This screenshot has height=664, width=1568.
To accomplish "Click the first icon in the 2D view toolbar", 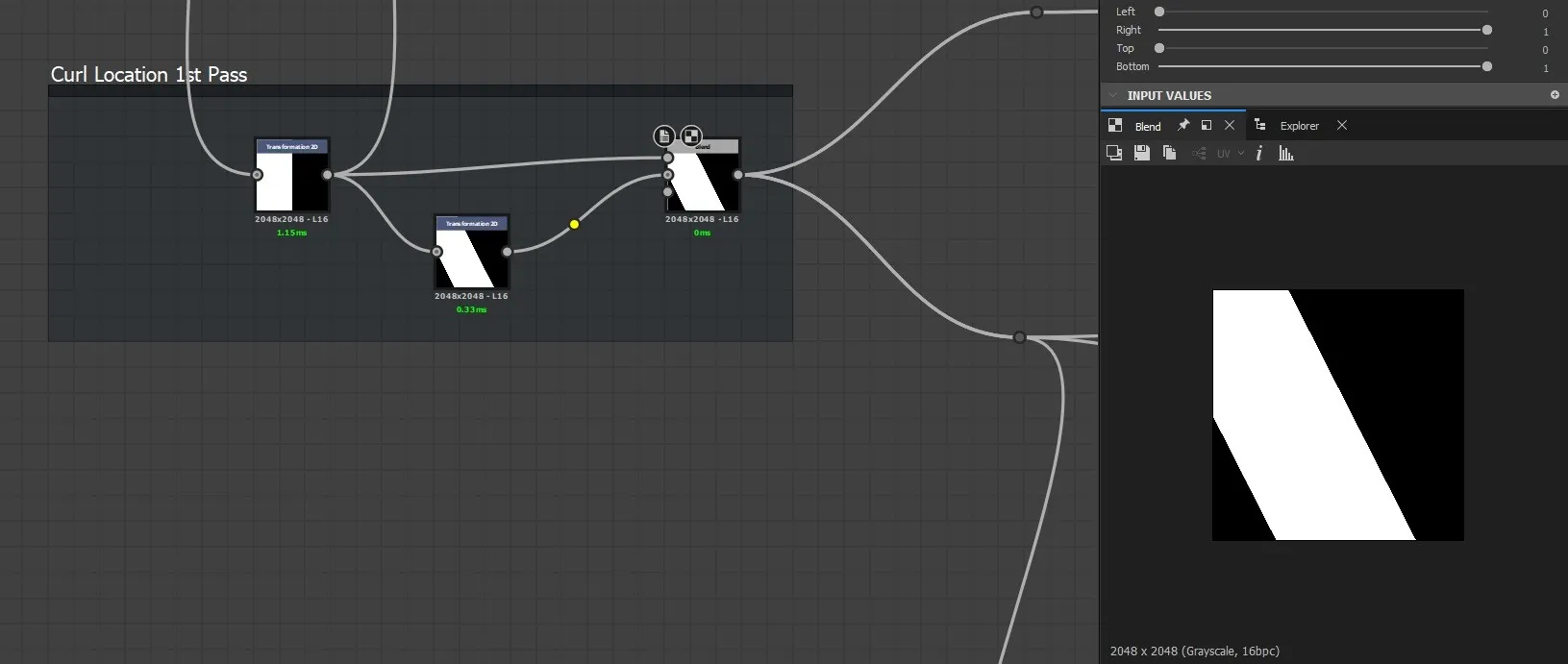I will (1114, 153).
